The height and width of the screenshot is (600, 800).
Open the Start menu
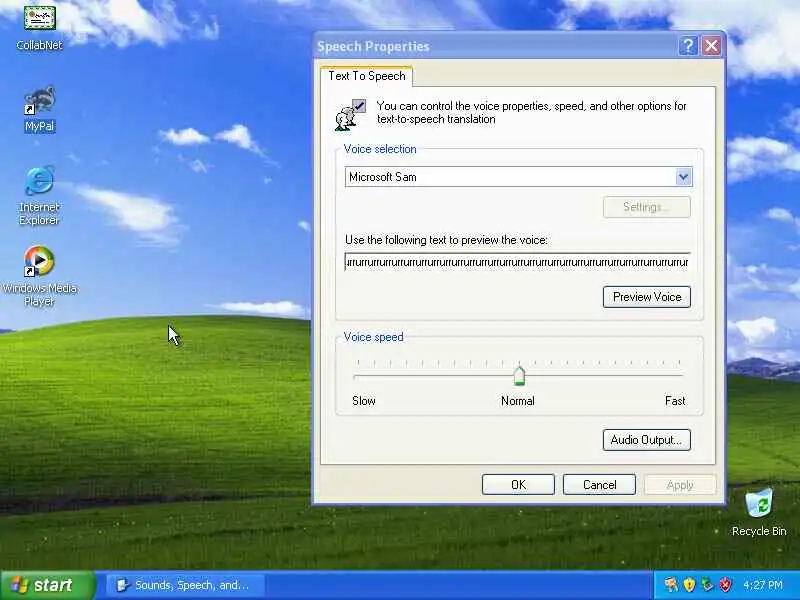point(47,585)
